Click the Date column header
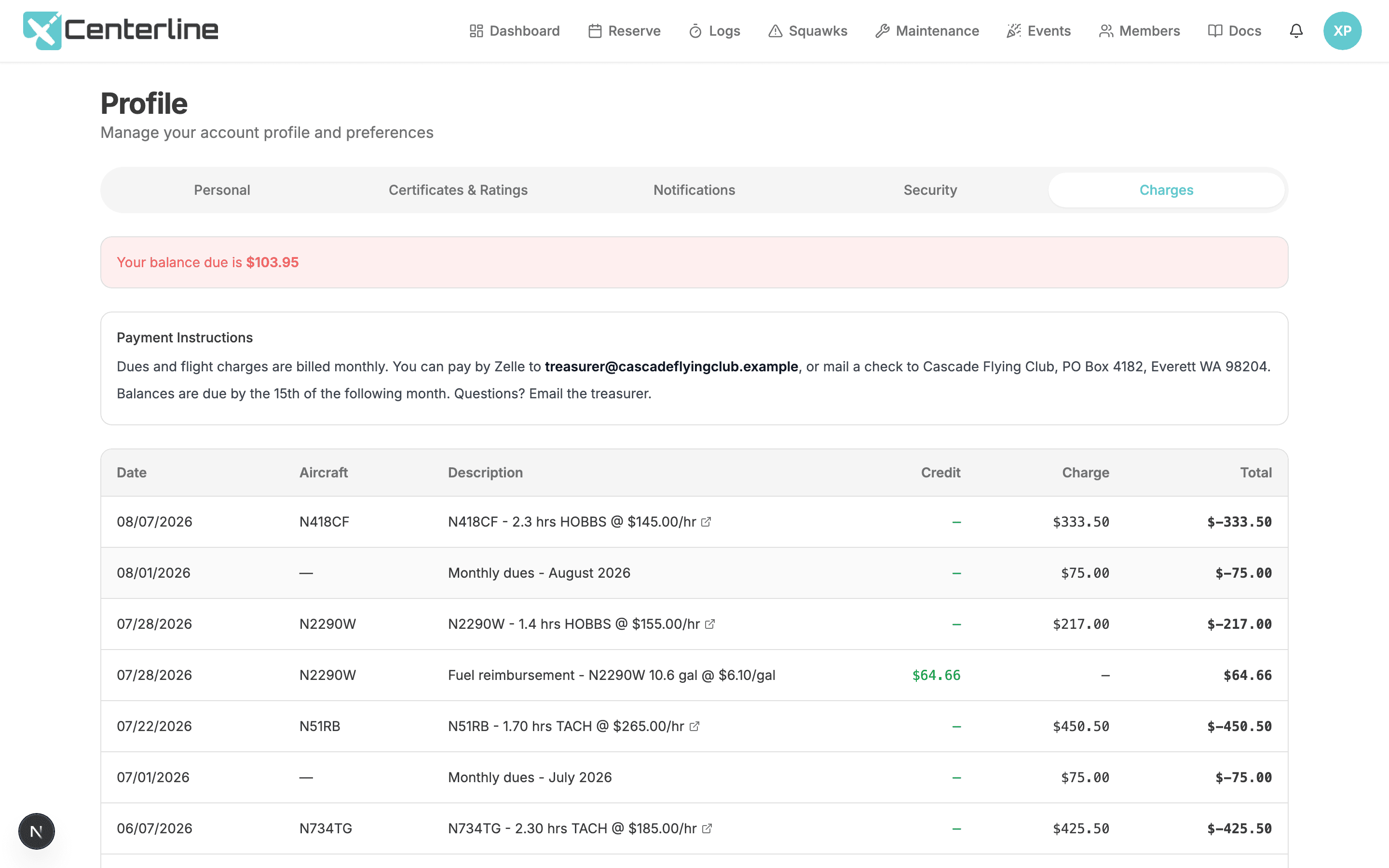The height and width of the screenshot is (868, 1389). [x=132, y=473]
